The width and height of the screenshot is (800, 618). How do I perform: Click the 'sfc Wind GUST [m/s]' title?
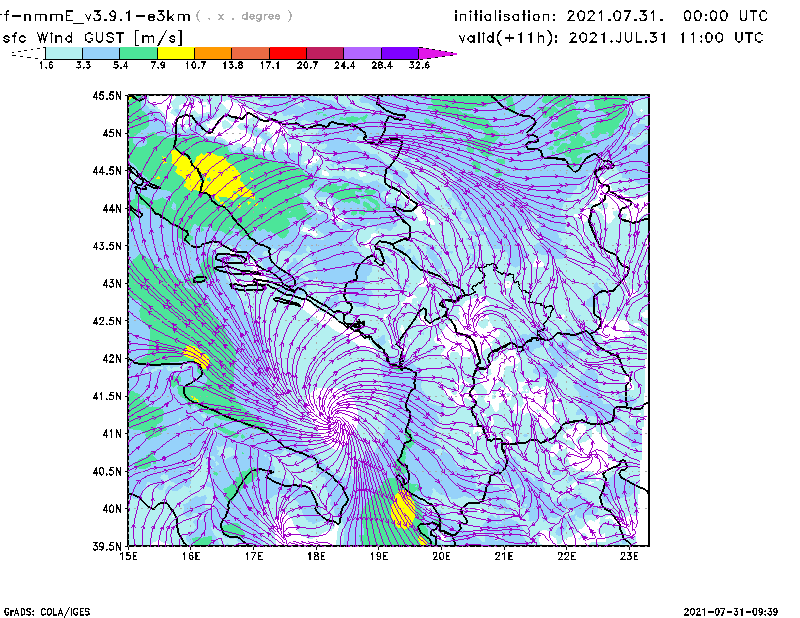92,37
